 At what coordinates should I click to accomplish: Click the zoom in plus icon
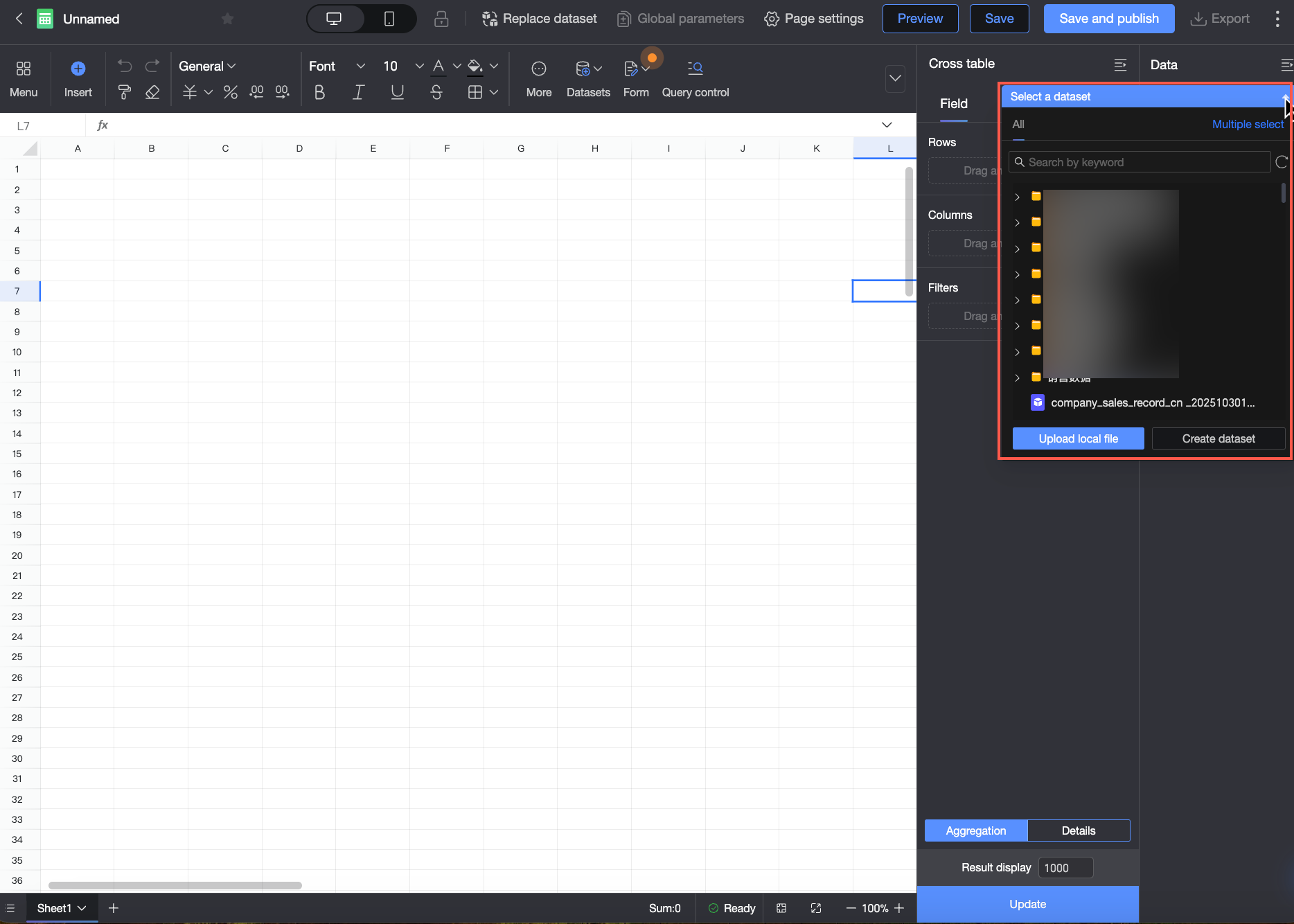click(899, 908)
